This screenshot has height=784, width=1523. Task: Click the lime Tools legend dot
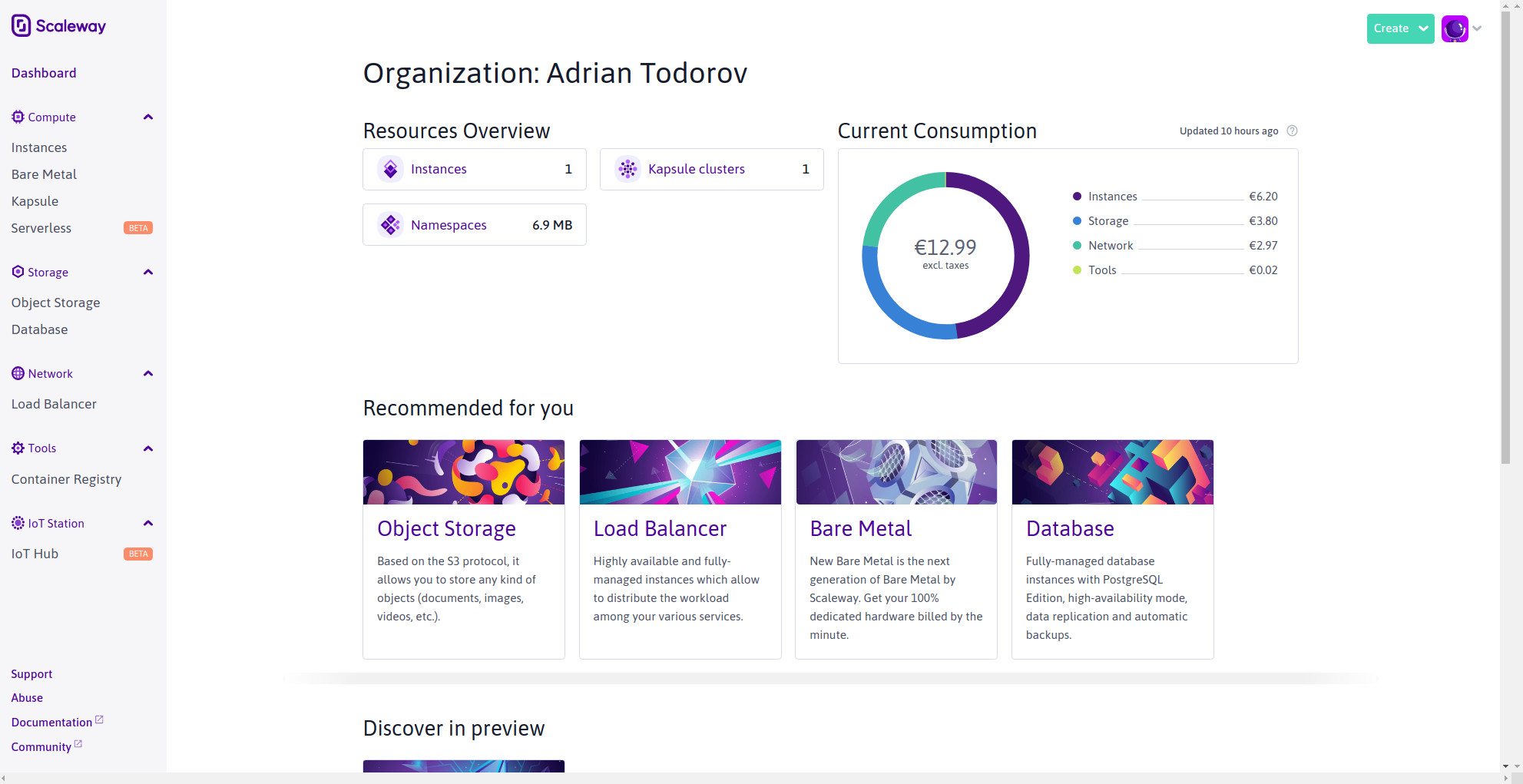tap(1077, 270)
